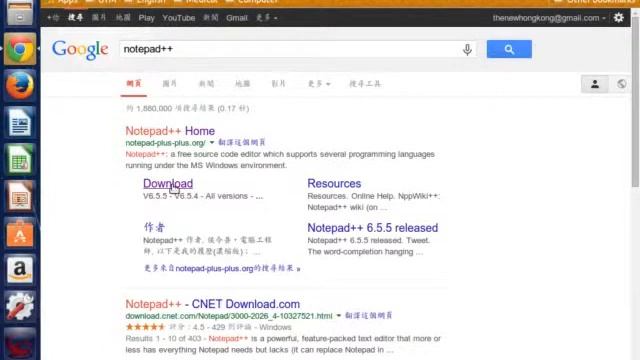
Task: Open dropdown arrow beside notepad-plus-plus.org URL
Action: pos(212,142)
